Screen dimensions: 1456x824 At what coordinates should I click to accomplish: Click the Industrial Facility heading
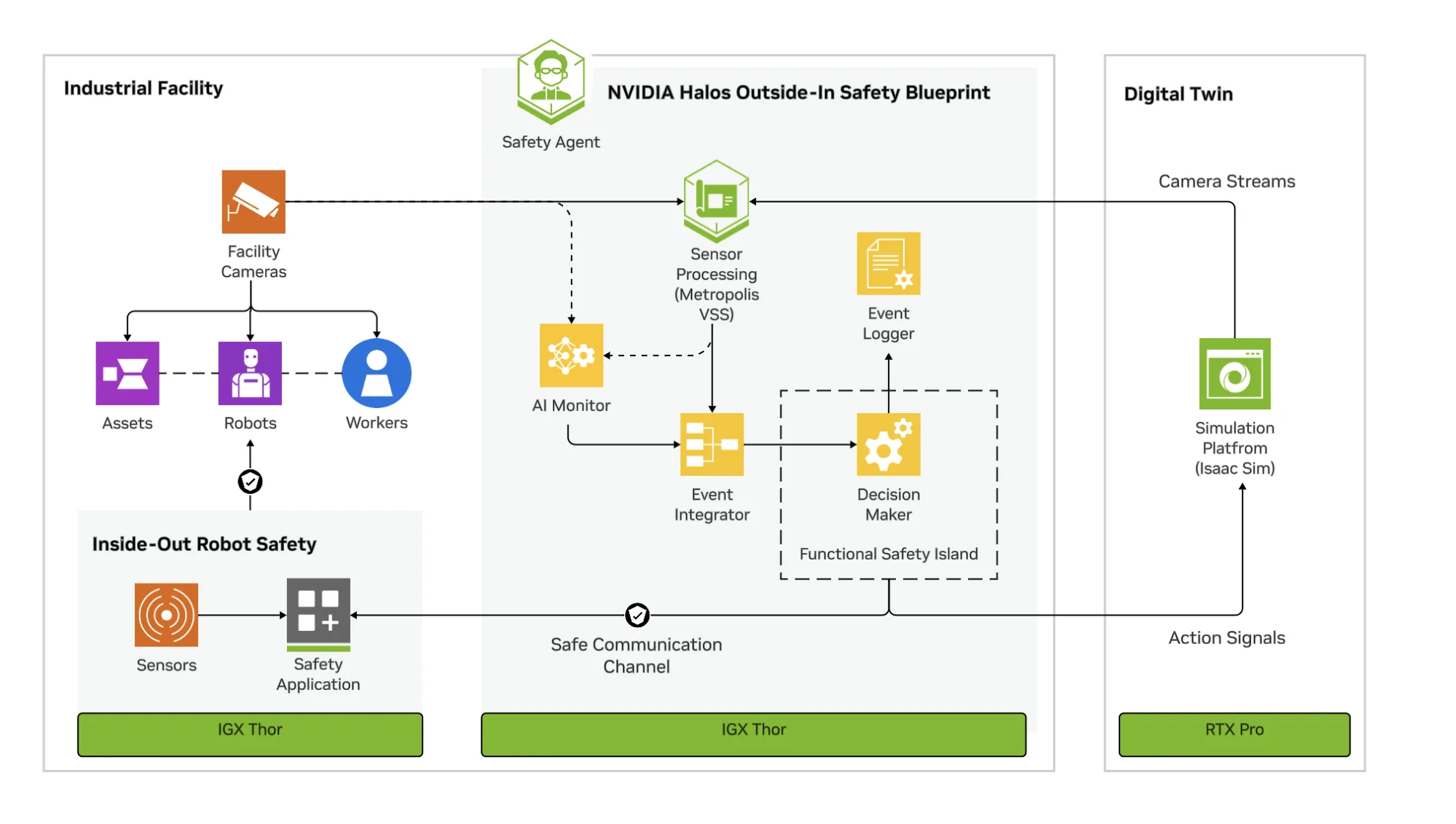tap(143, 88)
